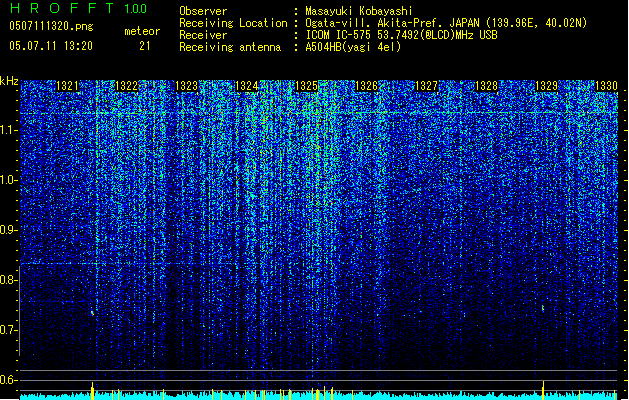This screenshot has height=400, width=629.
Task: Click the 1327 time marker
Action: pos(426,86)
